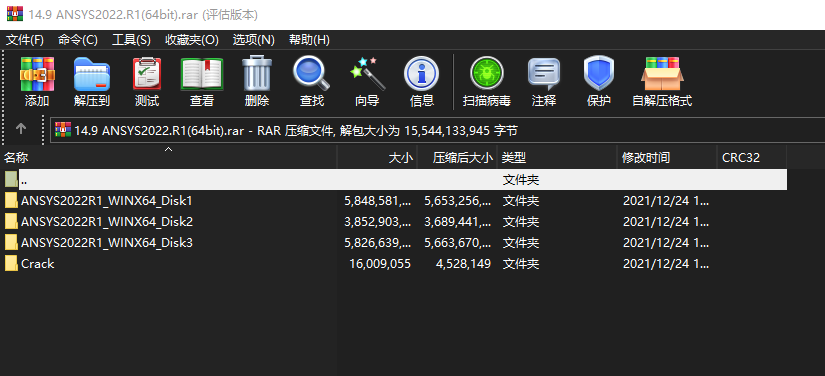Run the 测试 (Test) archive tool
The height and width of the screenshot is (376, 825).
point(147,74)
